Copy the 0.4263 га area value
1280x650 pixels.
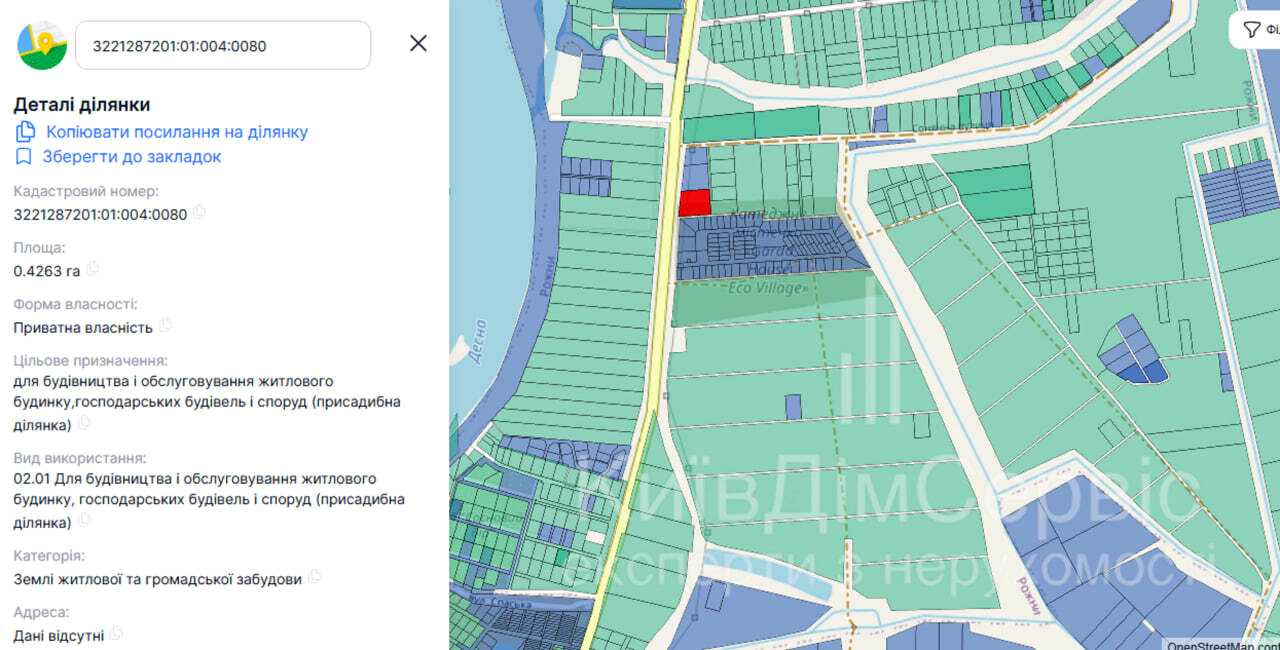[93, 269]
